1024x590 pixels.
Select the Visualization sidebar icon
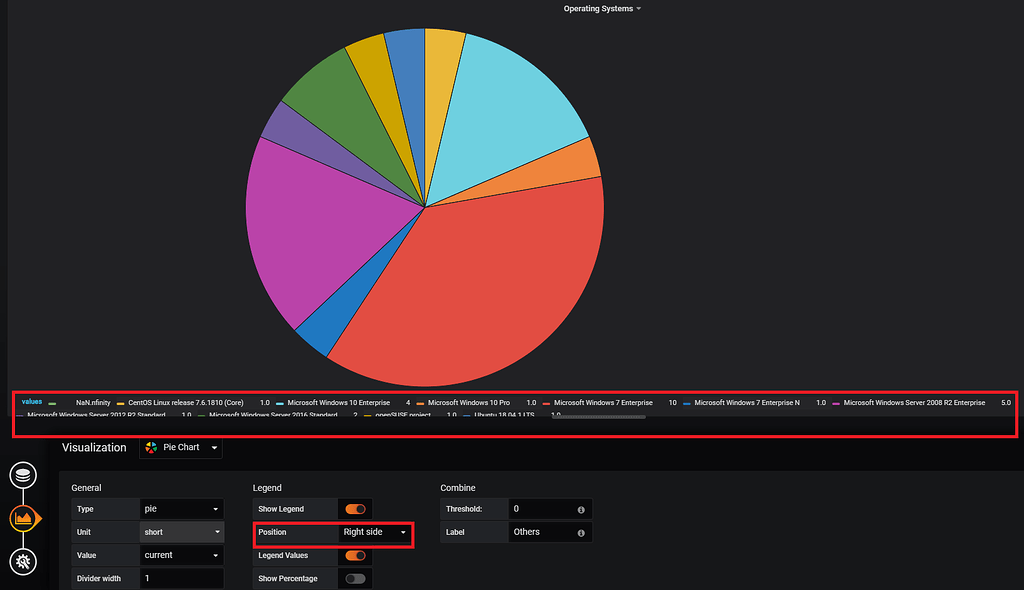pyautogui.click(x=22, y=518)
